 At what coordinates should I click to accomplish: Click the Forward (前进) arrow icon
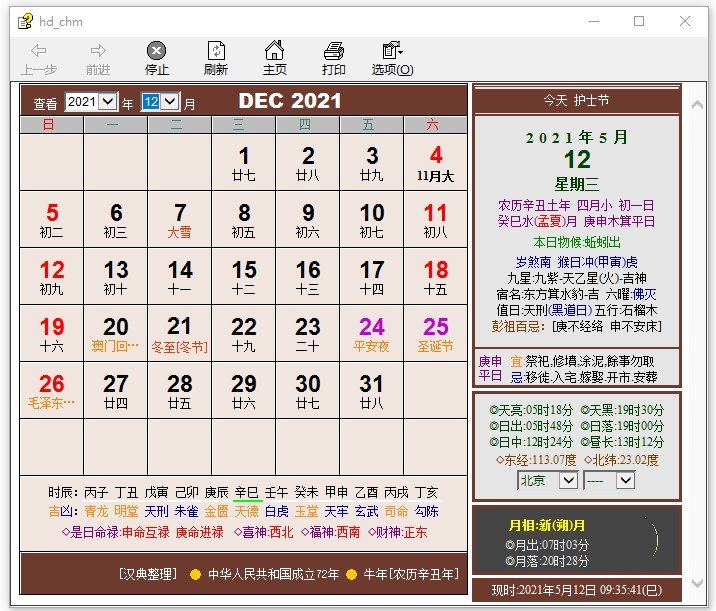(x=98, y=51)
